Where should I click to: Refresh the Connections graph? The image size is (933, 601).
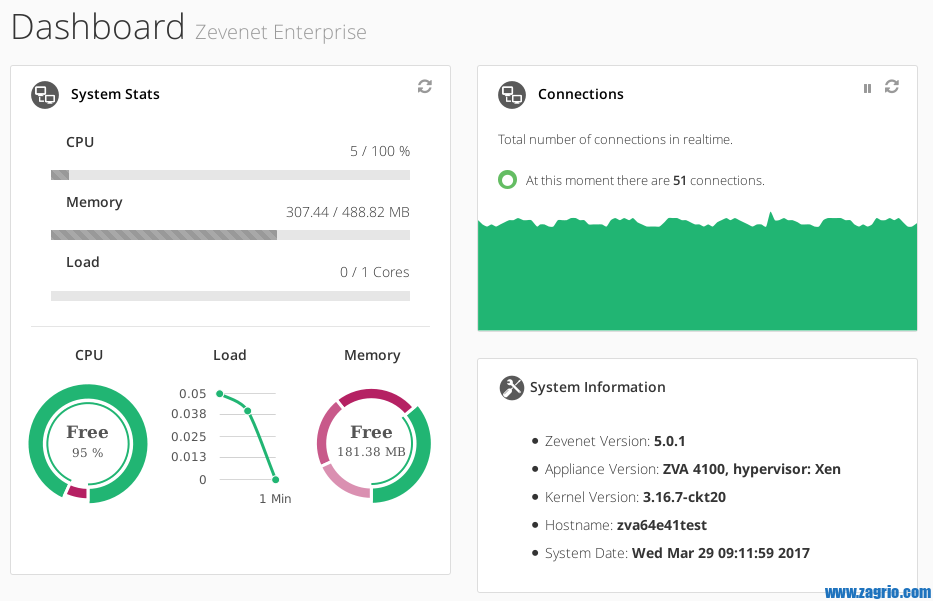[891, 87]
